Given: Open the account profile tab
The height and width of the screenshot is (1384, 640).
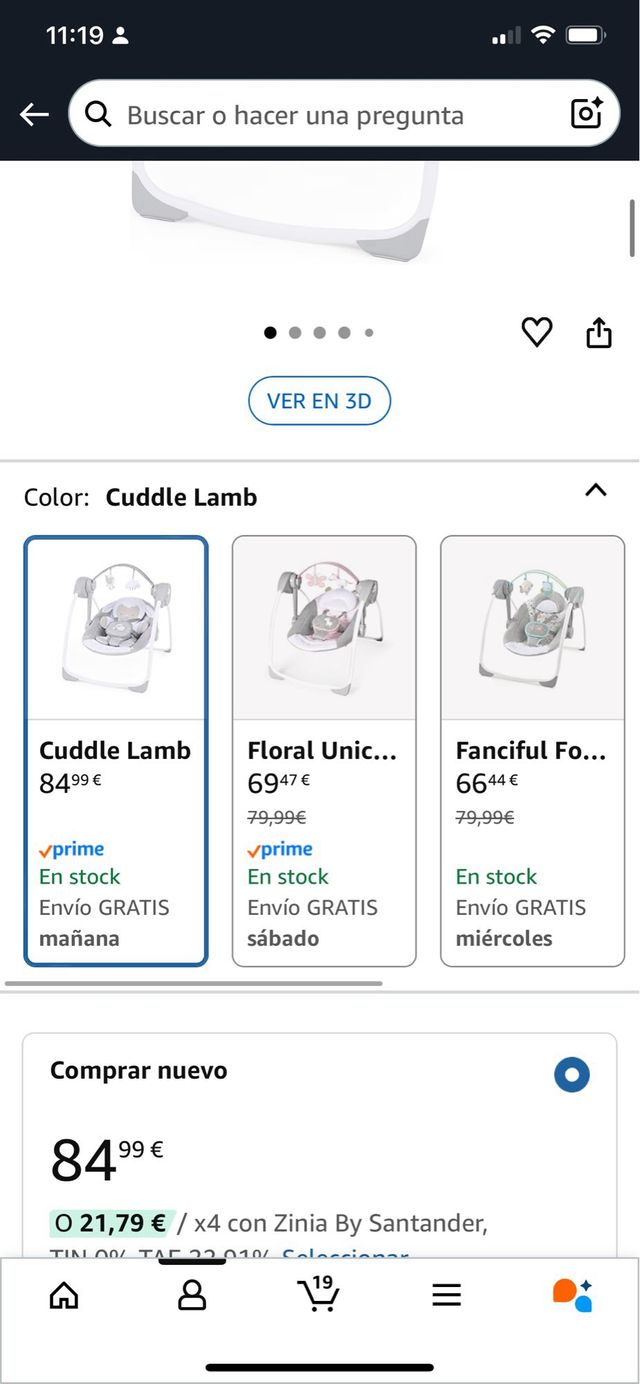Looking at the screenshot, I should point(191,1295).
